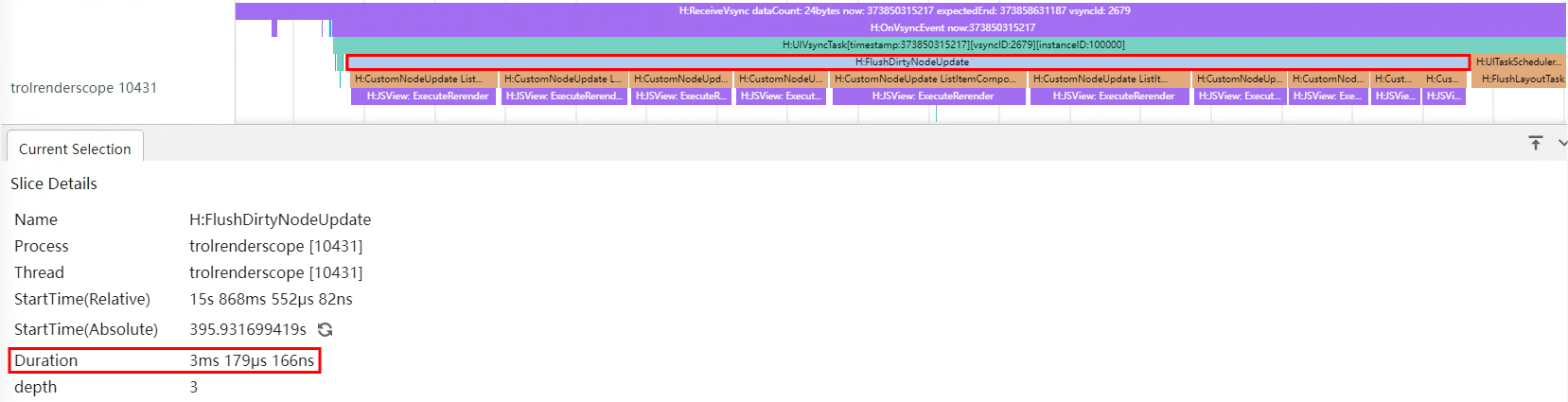Select the H:OnVsyncEvent slice
The image size is (1568, 402).
coord(952,27)
